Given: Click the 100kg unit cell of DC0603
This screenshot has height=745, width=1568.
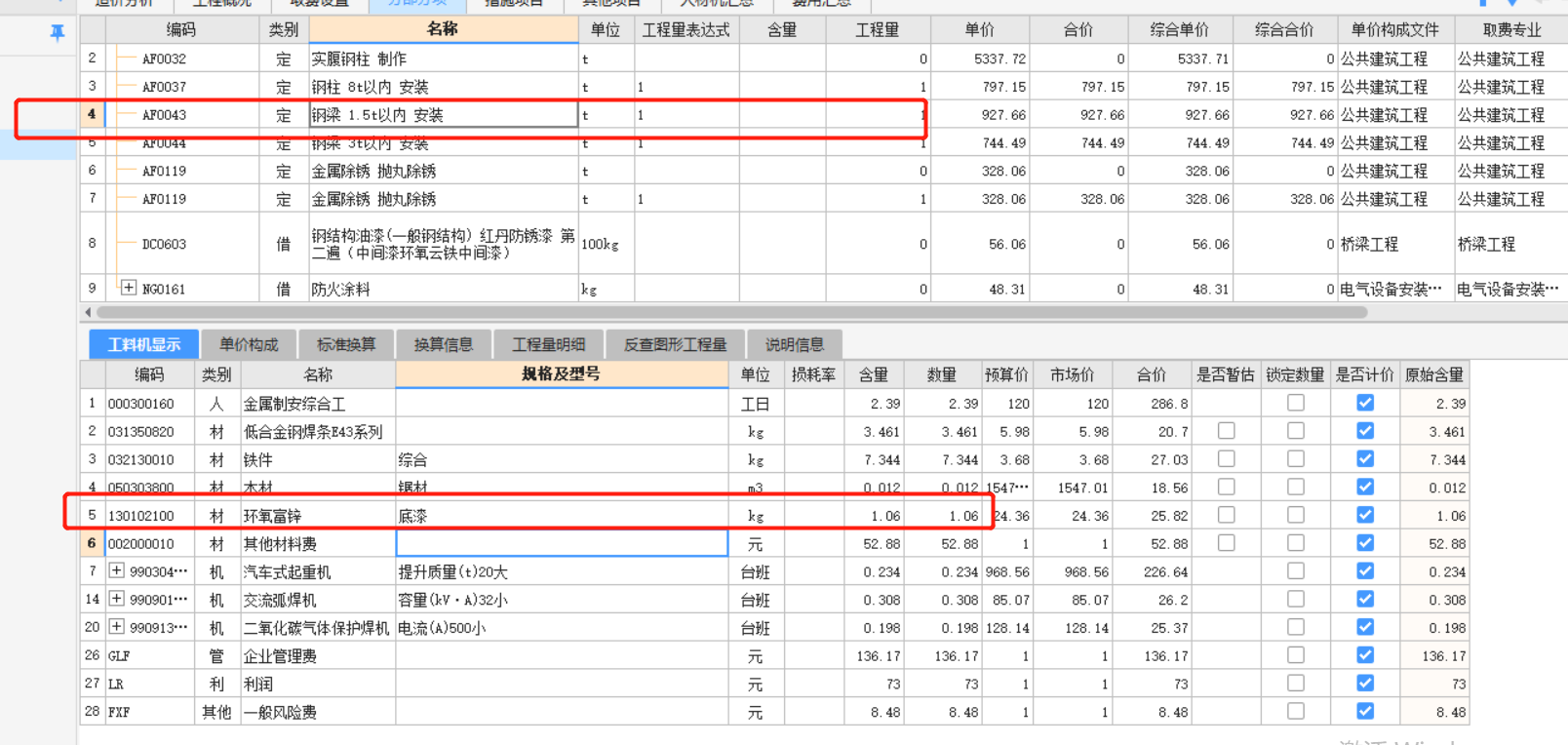Looking at the screenshot, I should (x=607, y=244).
